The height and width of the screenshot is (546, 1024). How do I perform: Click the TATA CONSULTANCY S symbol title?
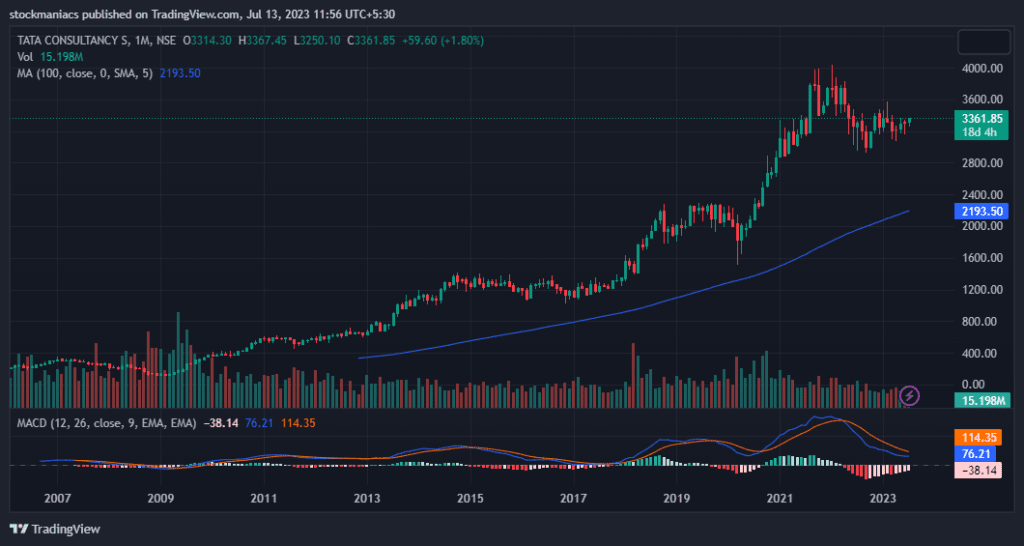pos(72,40)
